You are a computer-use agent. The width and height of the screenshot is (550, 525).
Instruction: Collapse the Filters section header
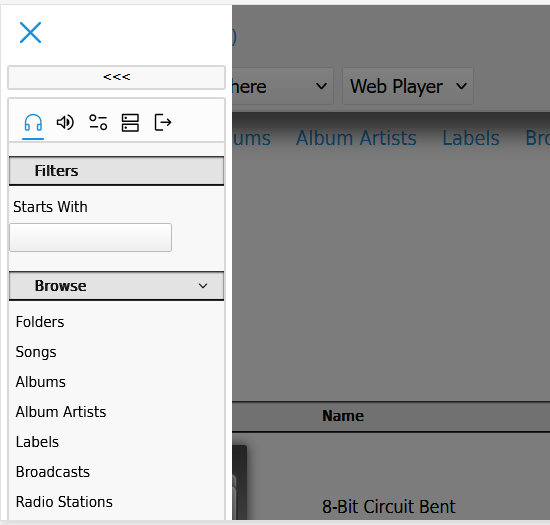coord(116,171)
